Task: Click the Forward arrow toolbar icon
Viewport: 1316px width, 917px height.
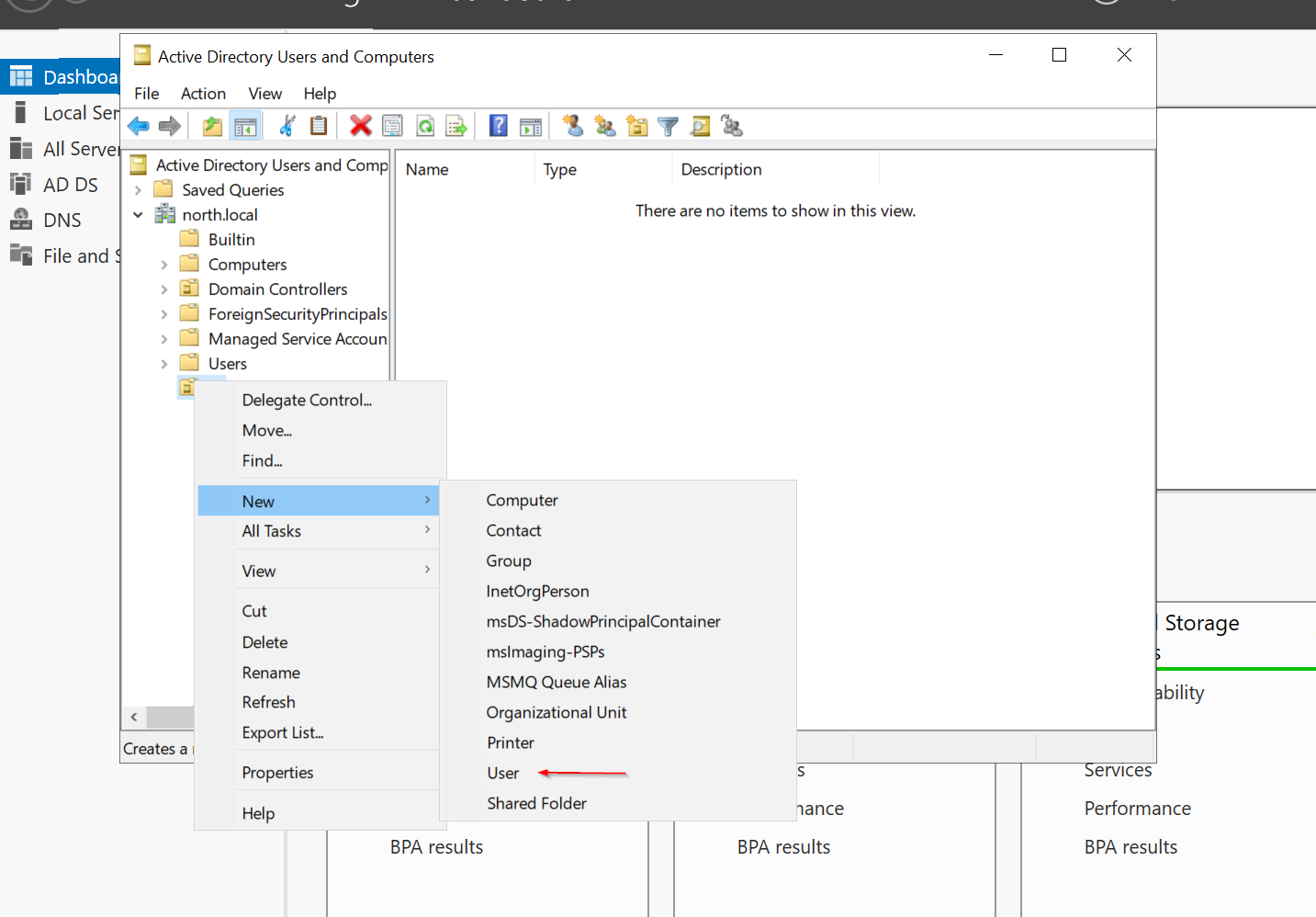Action: pyautogui.click(x=170, y=126)
